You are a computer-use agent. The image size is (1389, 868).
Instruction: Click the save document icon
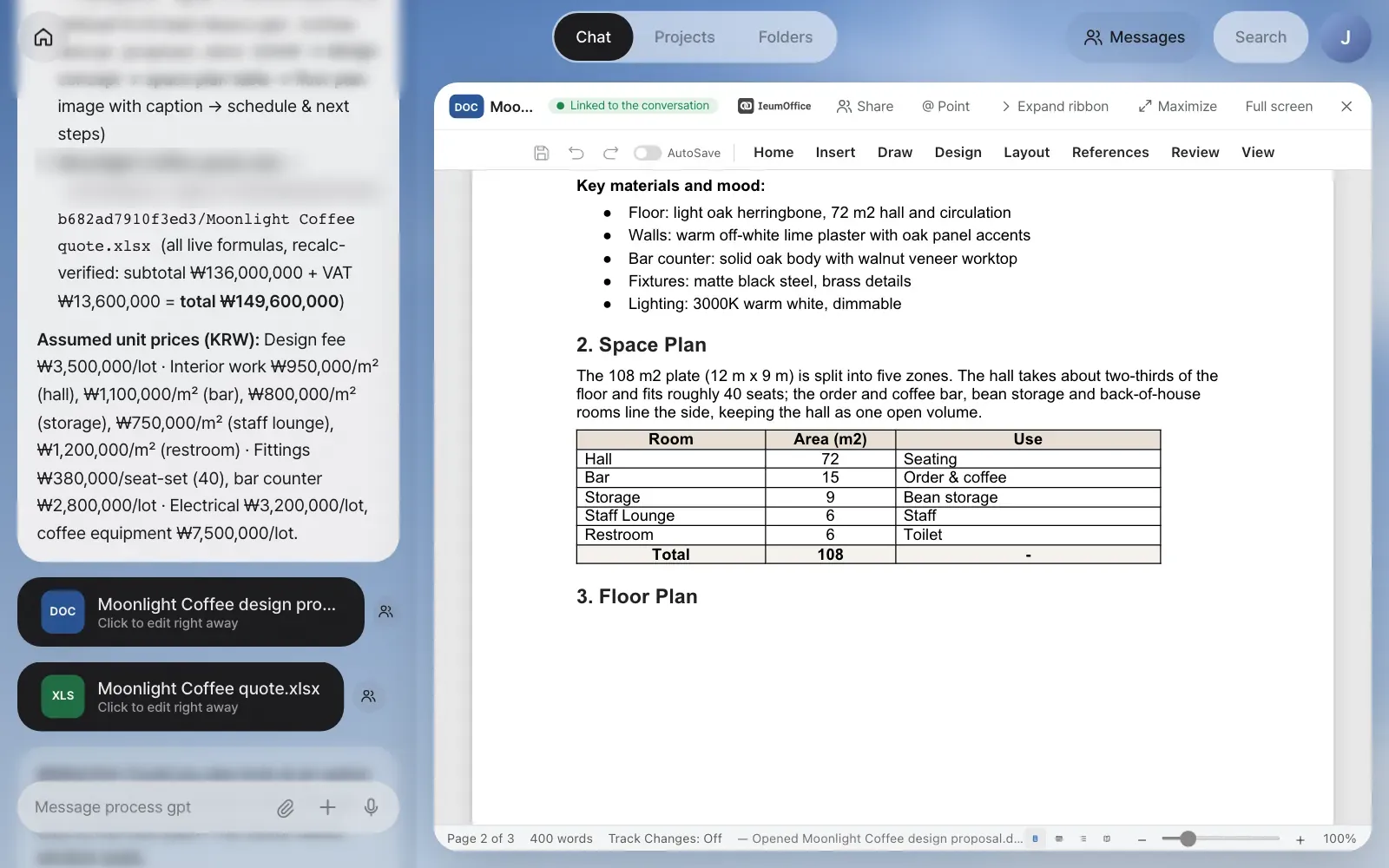tap(542, 153)
